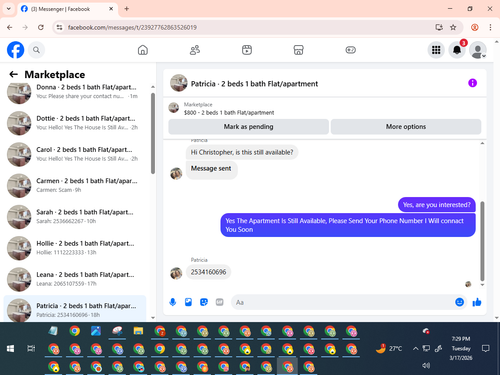The width and height of the screenshot is (500, 375).
Task: Click the 2534160696 phone number message
Action: pos(208,272)
